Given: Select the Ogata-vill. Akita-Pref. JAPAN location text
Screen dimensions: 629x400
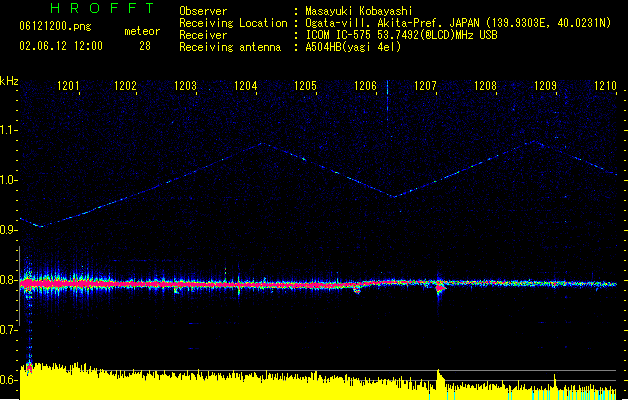Looking at the screenshot, I should [x=458, y=23].
